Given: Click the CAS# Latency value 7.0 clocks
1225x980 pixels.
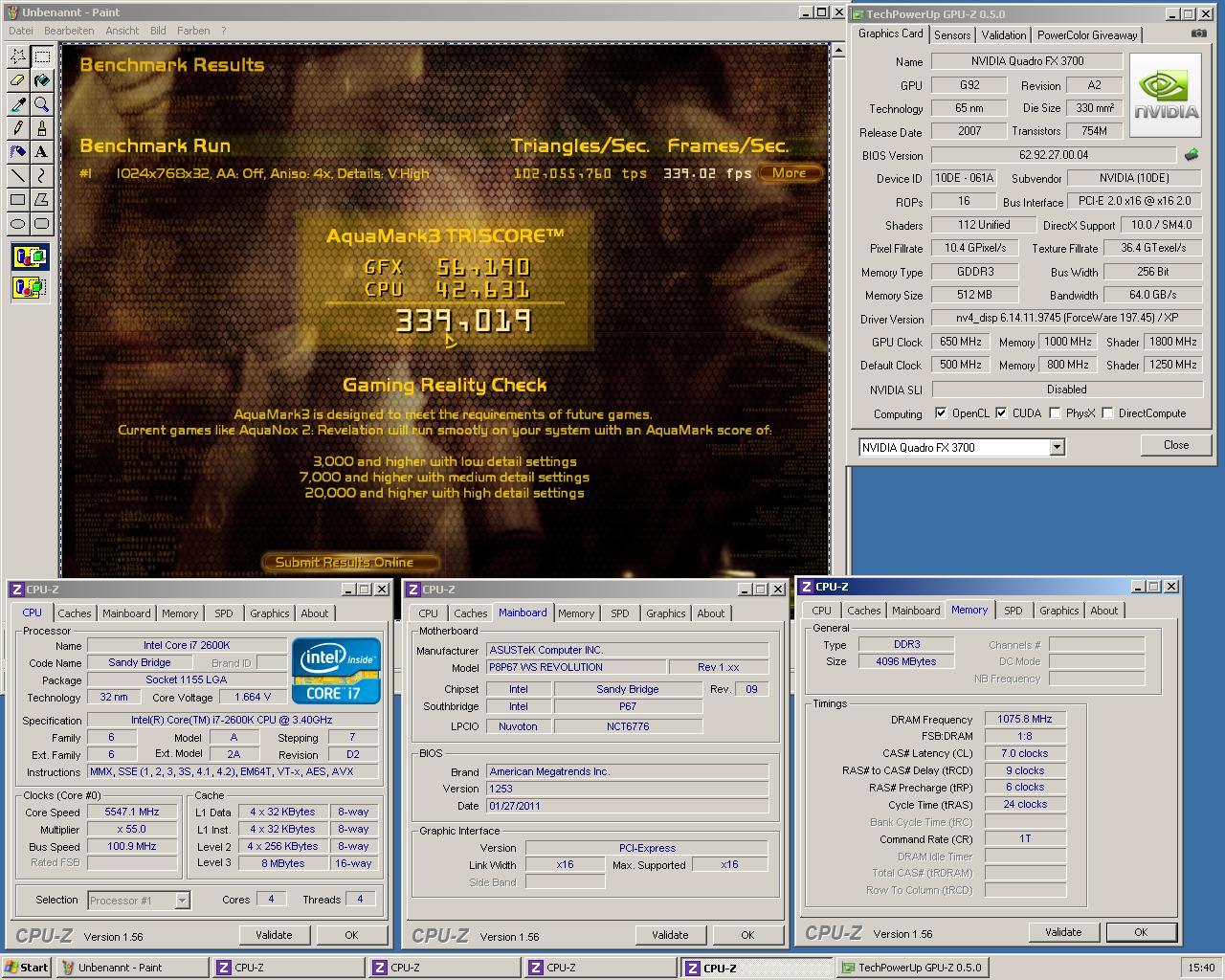Looking at the screenshot, I should (x=1025, y=753).
